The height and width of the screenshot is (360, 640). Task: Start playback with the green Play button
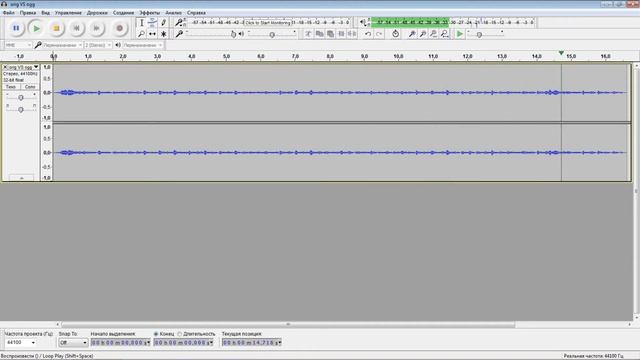tap(36, 28)
